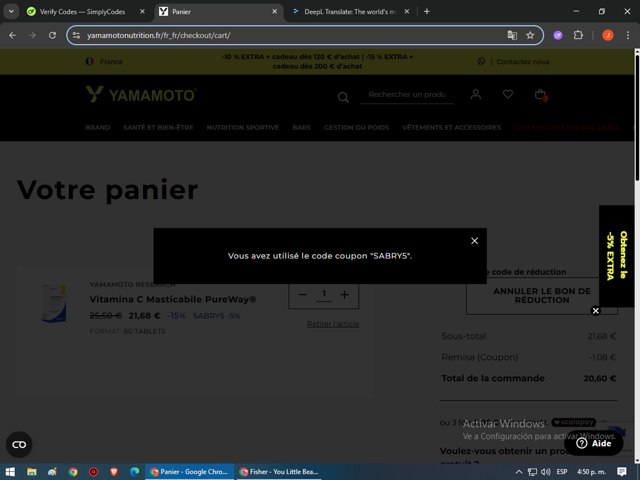The width and height of the screenshot is (640, 480).
Task: Show hidden system tray icons chevron
Action: tap(518, 472)
